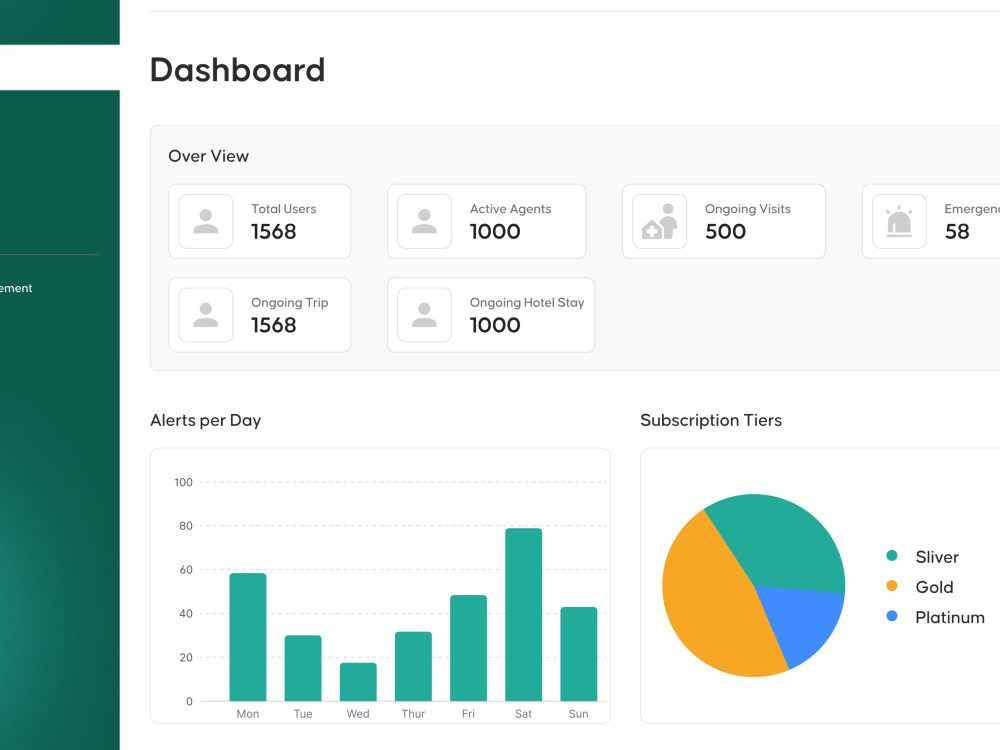Click the Emergency siren icon

[x=899, y=221]
